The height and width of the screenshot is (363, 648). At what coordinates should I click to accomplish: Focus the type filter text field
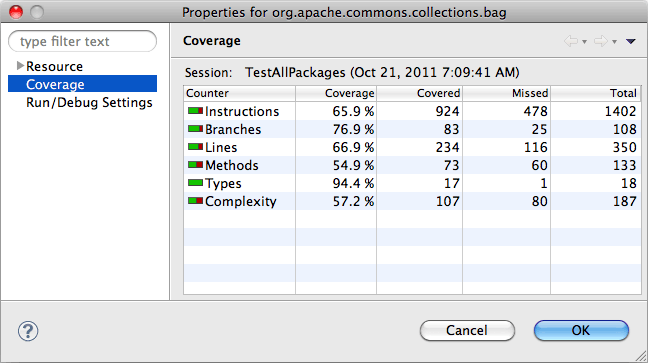click(82, 41)
